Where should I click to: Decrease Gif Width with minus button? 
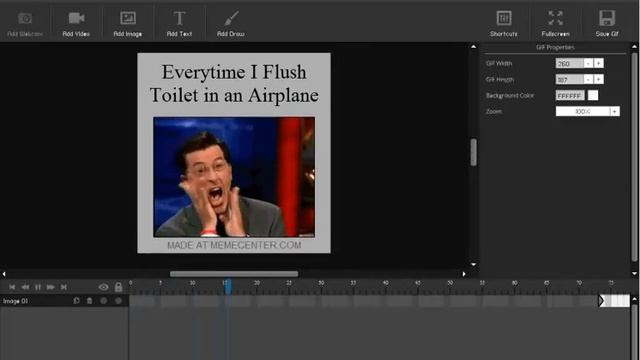point(588,63)
